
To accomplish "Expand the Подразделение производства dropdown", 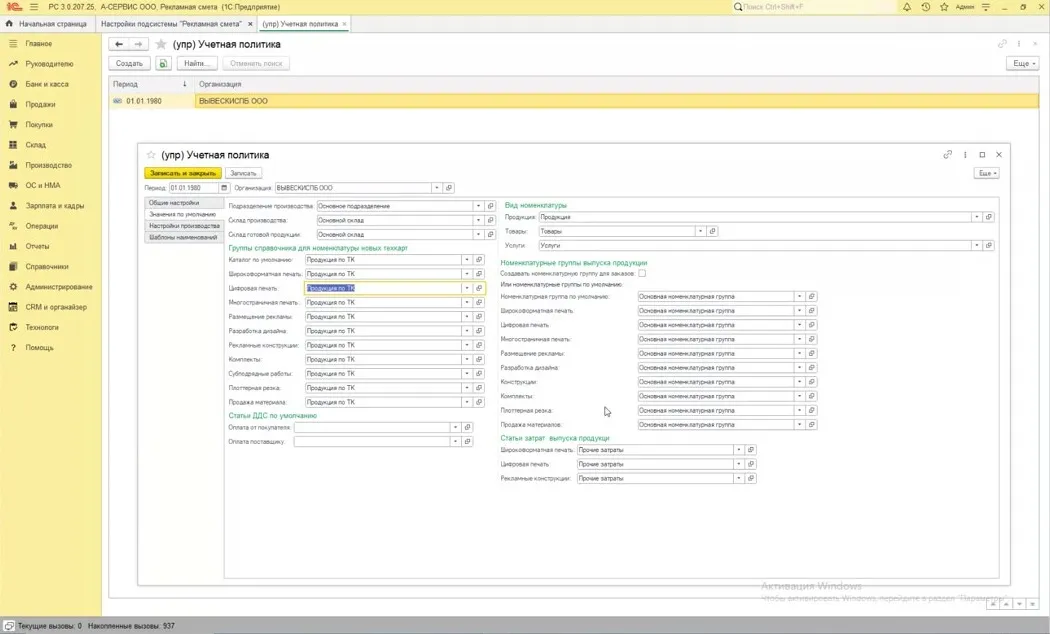I will point(478,206).
